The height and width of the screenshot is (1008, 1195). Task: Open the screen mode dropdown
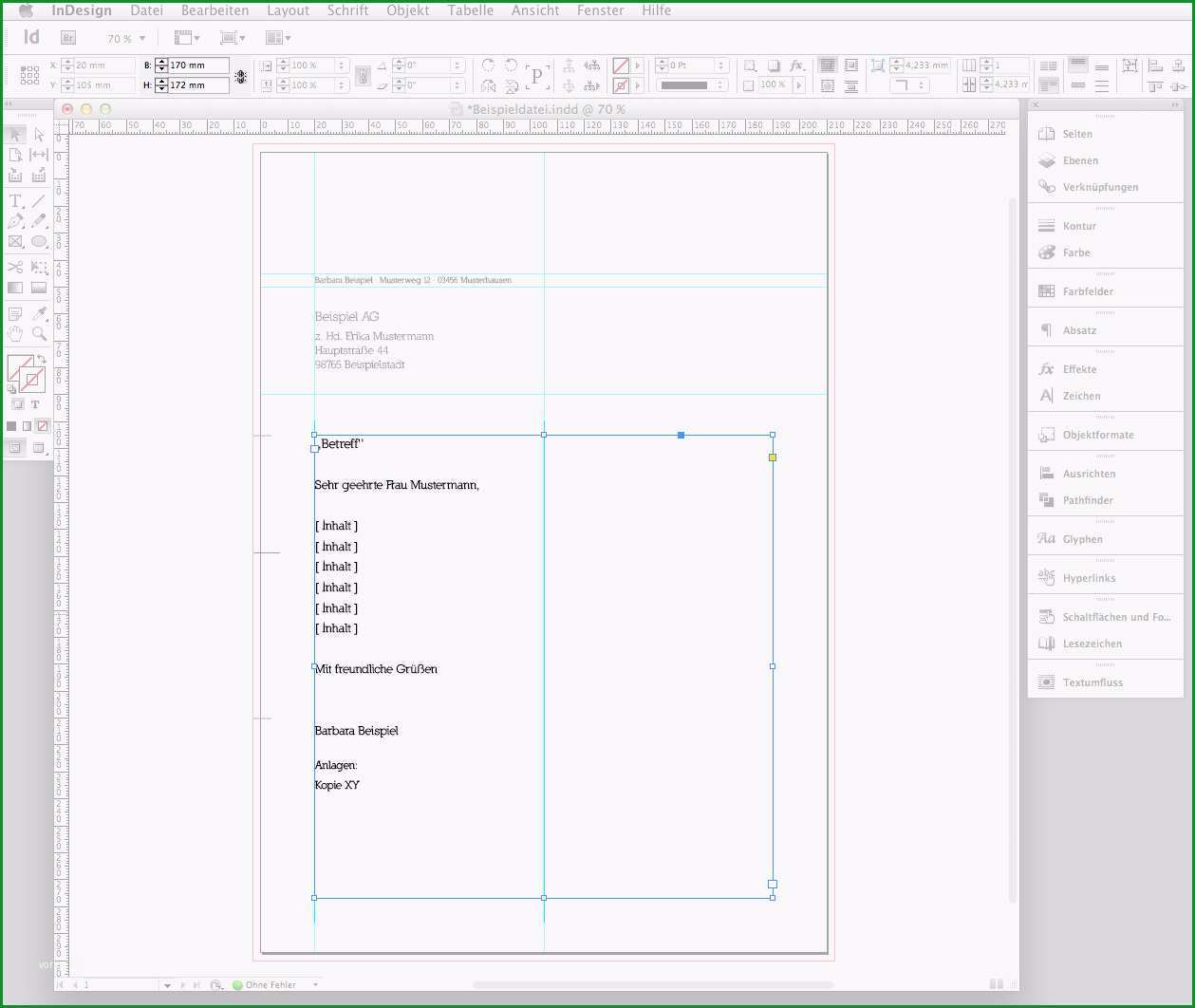[233, 38]
